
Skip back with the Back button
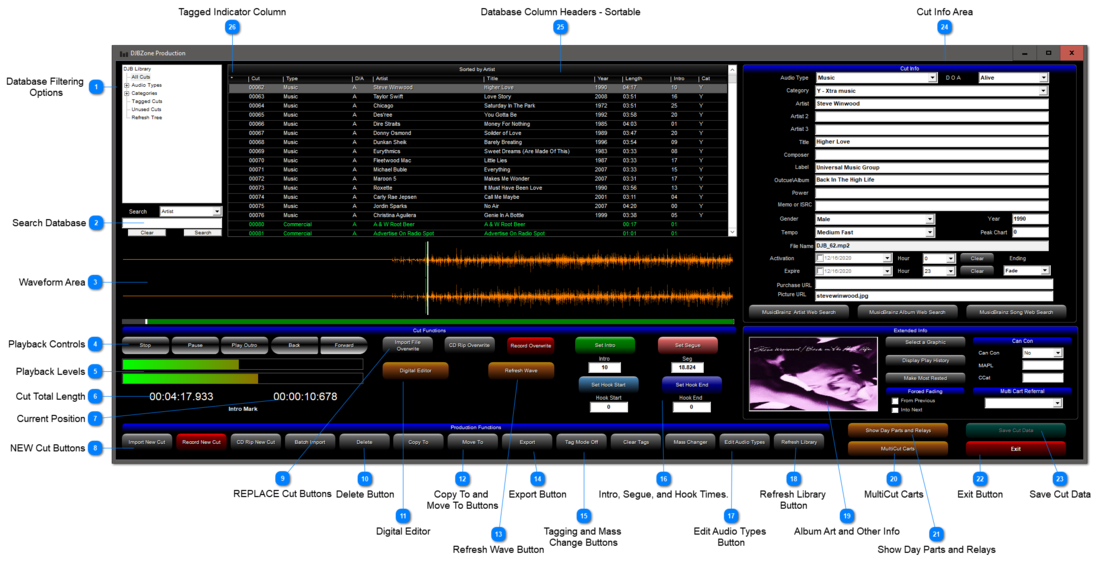point(294,345)
